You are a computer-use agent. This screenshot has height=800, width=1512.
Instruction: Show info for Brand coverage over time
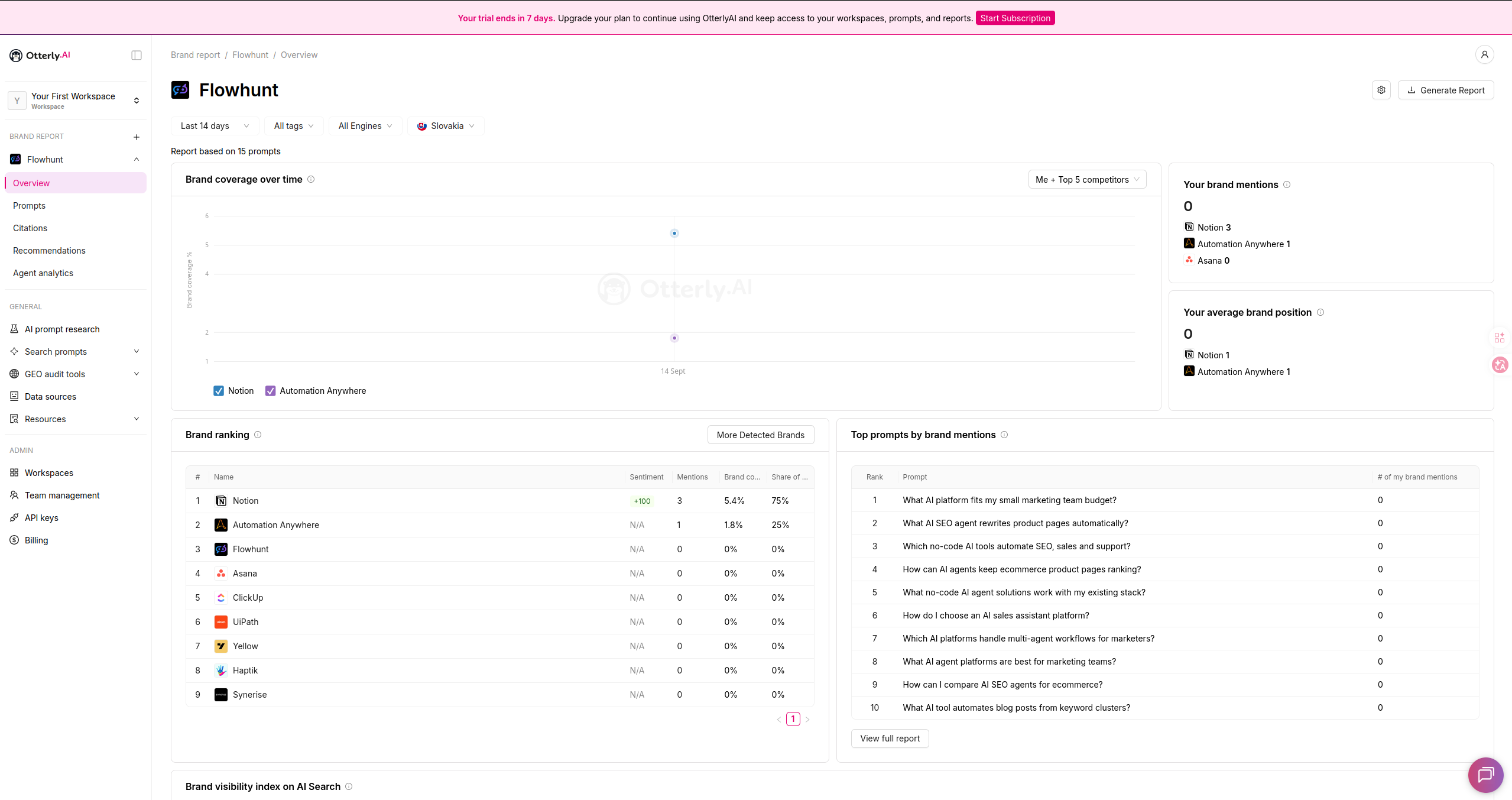click(x=311, y=179)
